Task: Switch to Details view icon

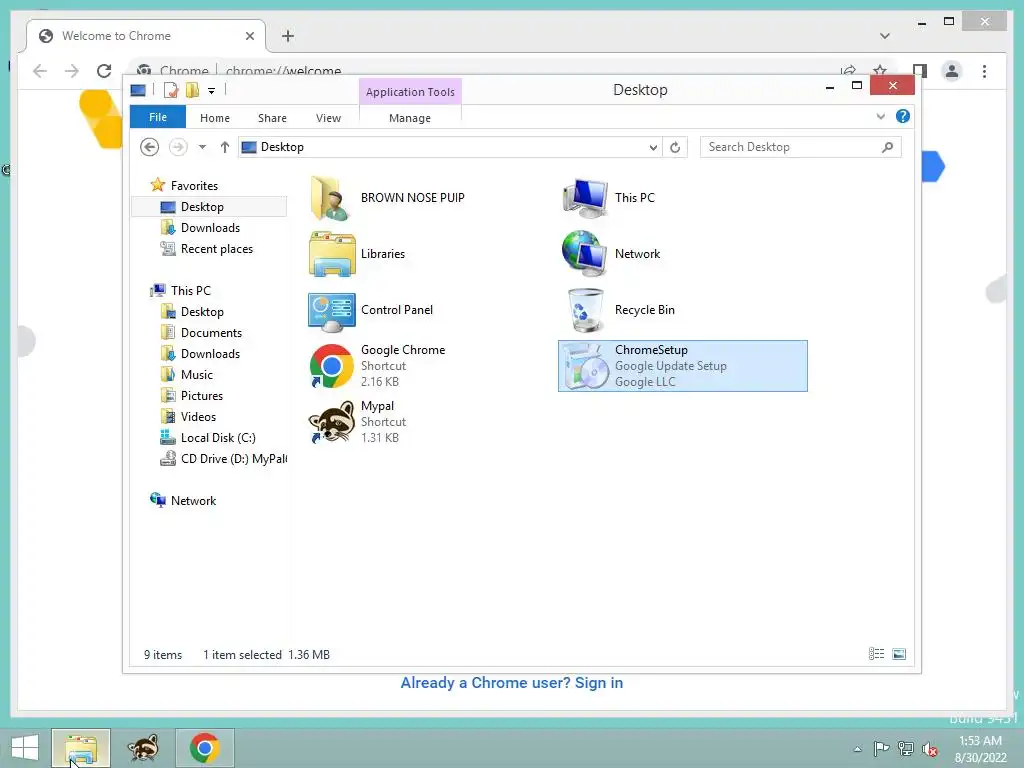Action: click(876, 654)
